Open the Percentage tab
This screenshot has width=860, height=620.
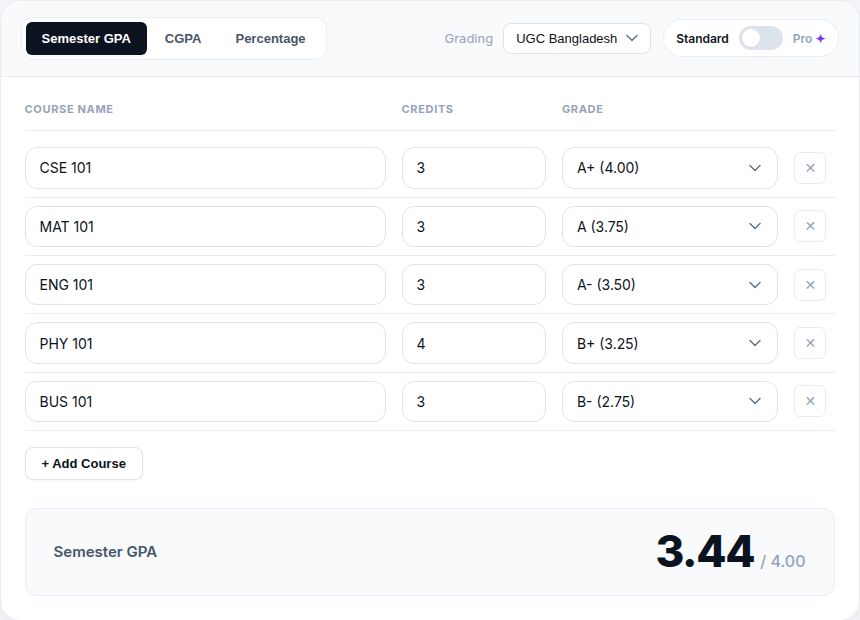click(x=270, y=38)
